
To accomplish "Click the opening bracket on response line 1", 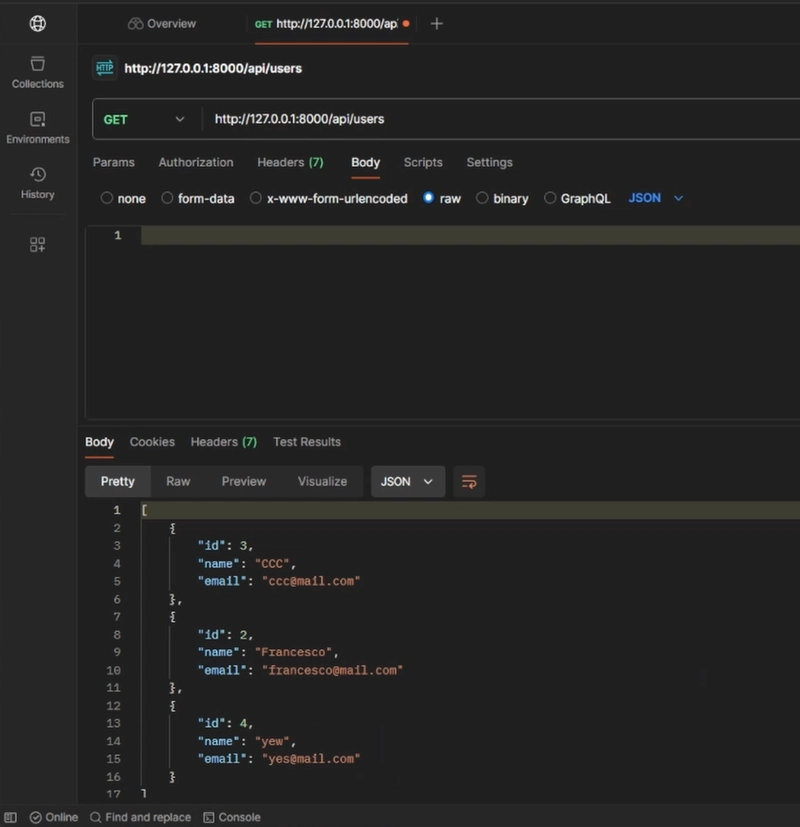I will [144, 510].
